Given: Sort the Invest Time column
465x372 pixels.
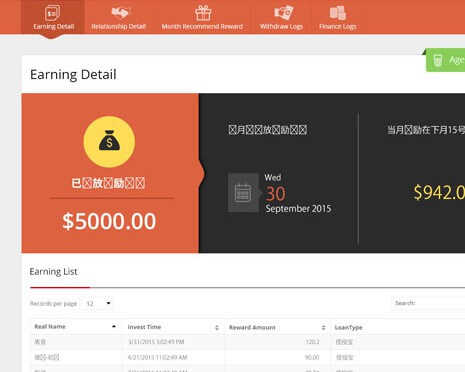Looking at the screenshot, I should [x=217, y=327].
